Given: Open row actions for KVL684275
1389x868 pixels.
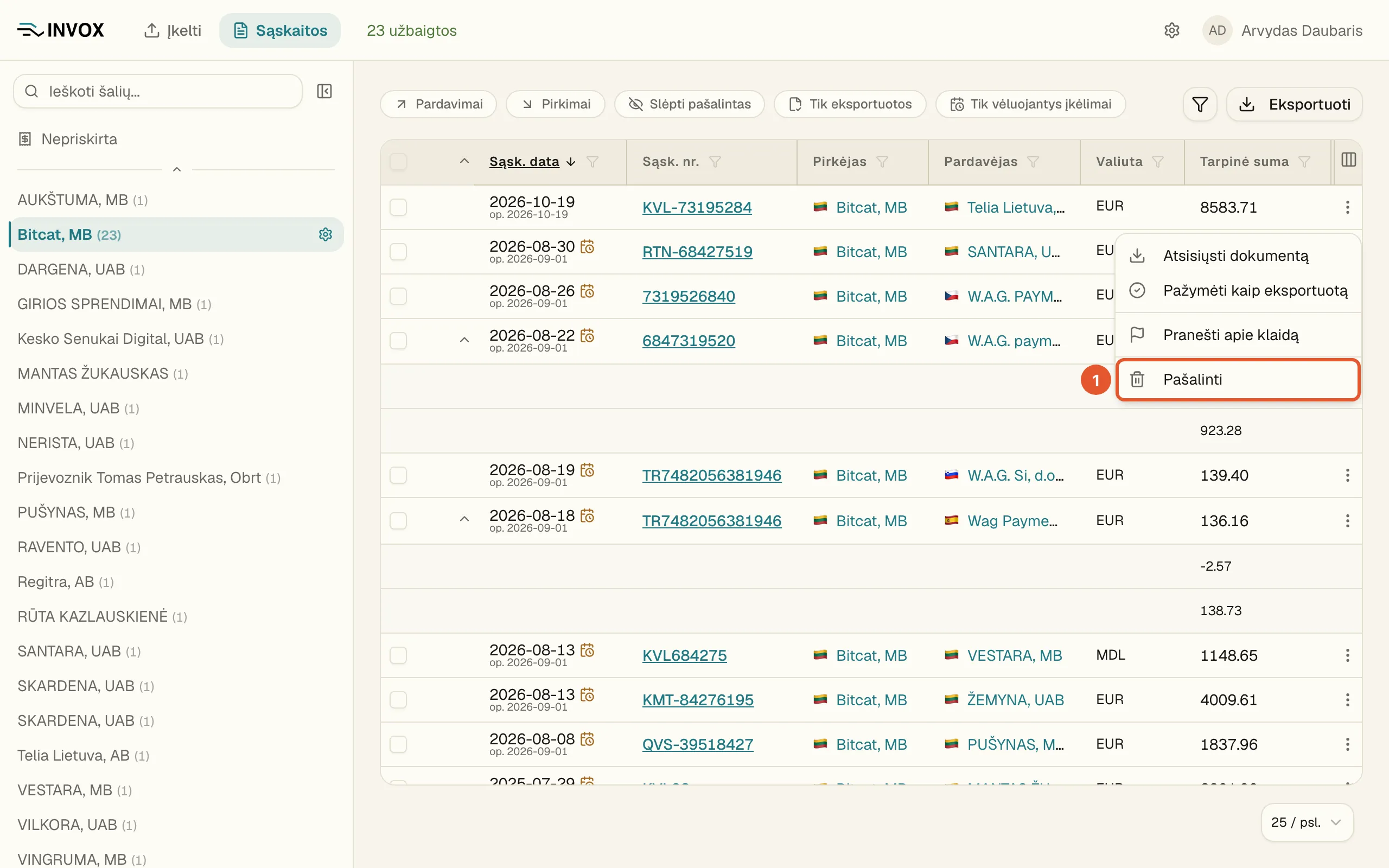Looking at the screenshot, I should pos(1347,655).
